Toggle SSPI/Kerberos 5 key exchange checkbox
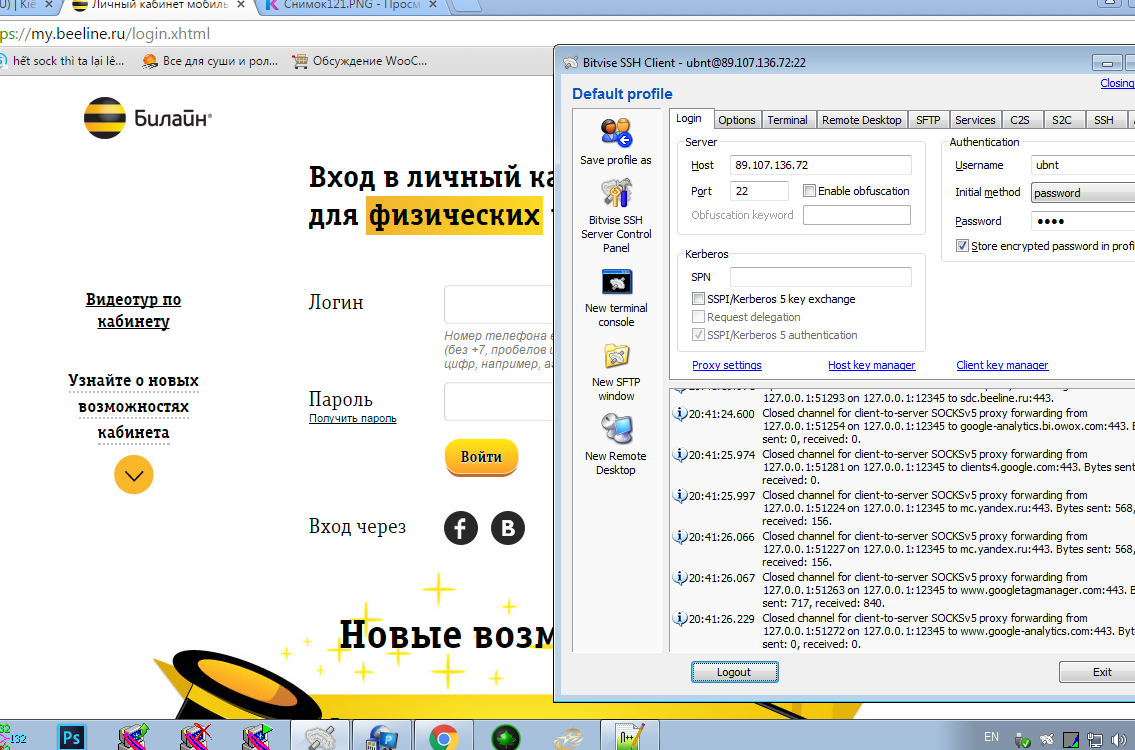 [x=699, y=298]
